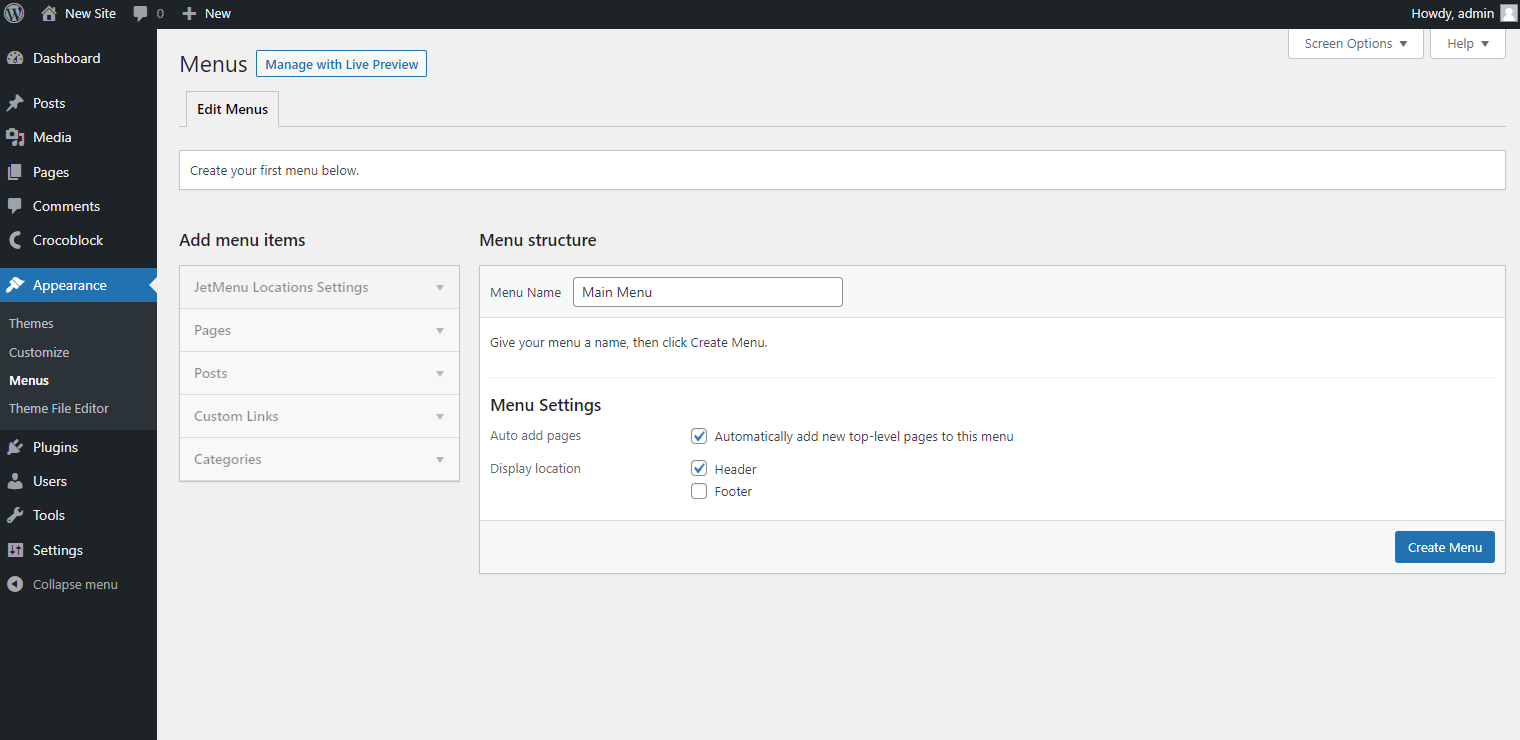This screenshot has width=1520, height=740.
Task: Click the plus icon next to New
Action: tap(189, 14)
